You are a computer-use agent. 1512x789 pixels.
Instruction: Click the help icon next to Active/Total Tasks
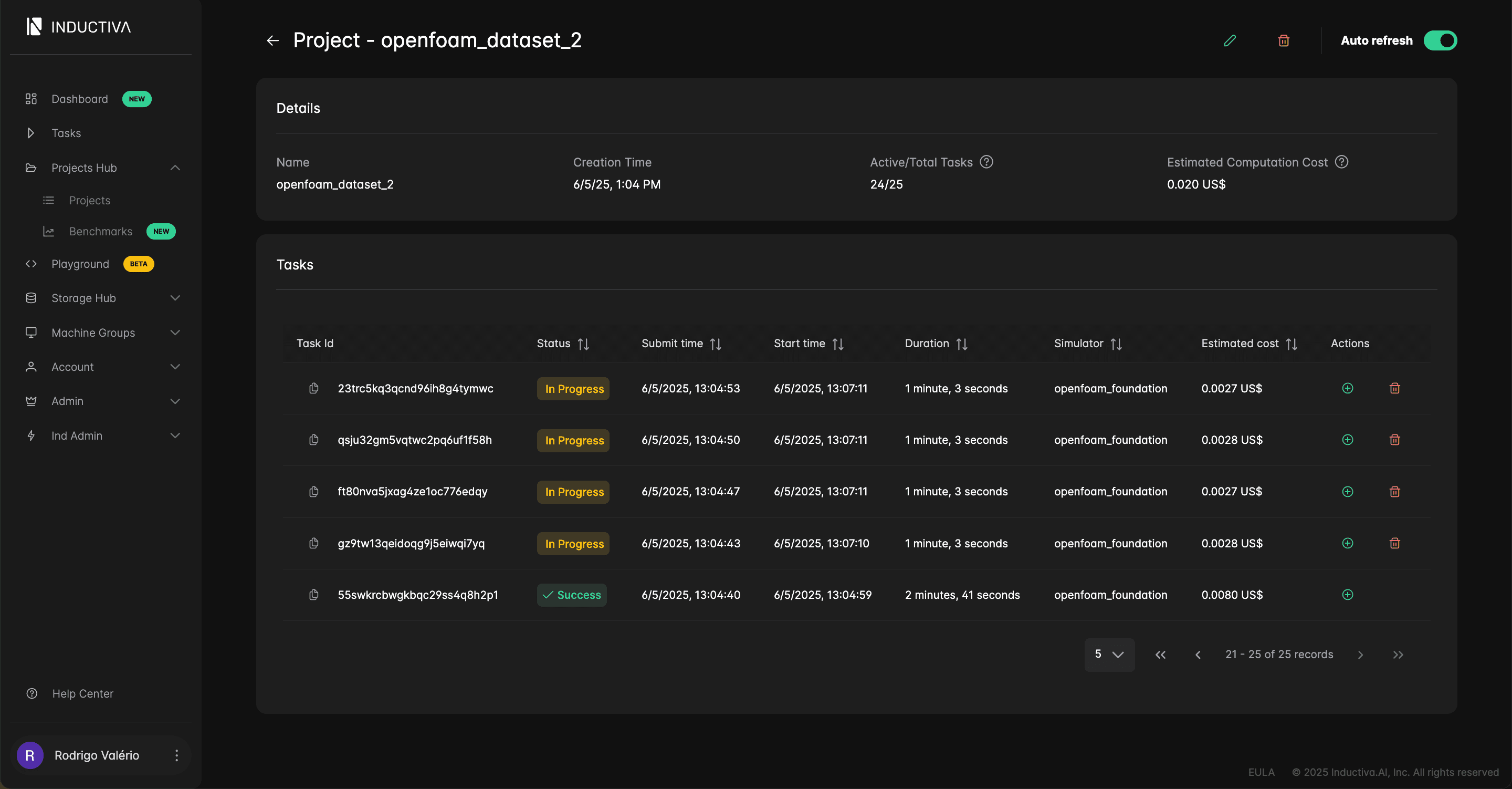(x=986, y=162)
